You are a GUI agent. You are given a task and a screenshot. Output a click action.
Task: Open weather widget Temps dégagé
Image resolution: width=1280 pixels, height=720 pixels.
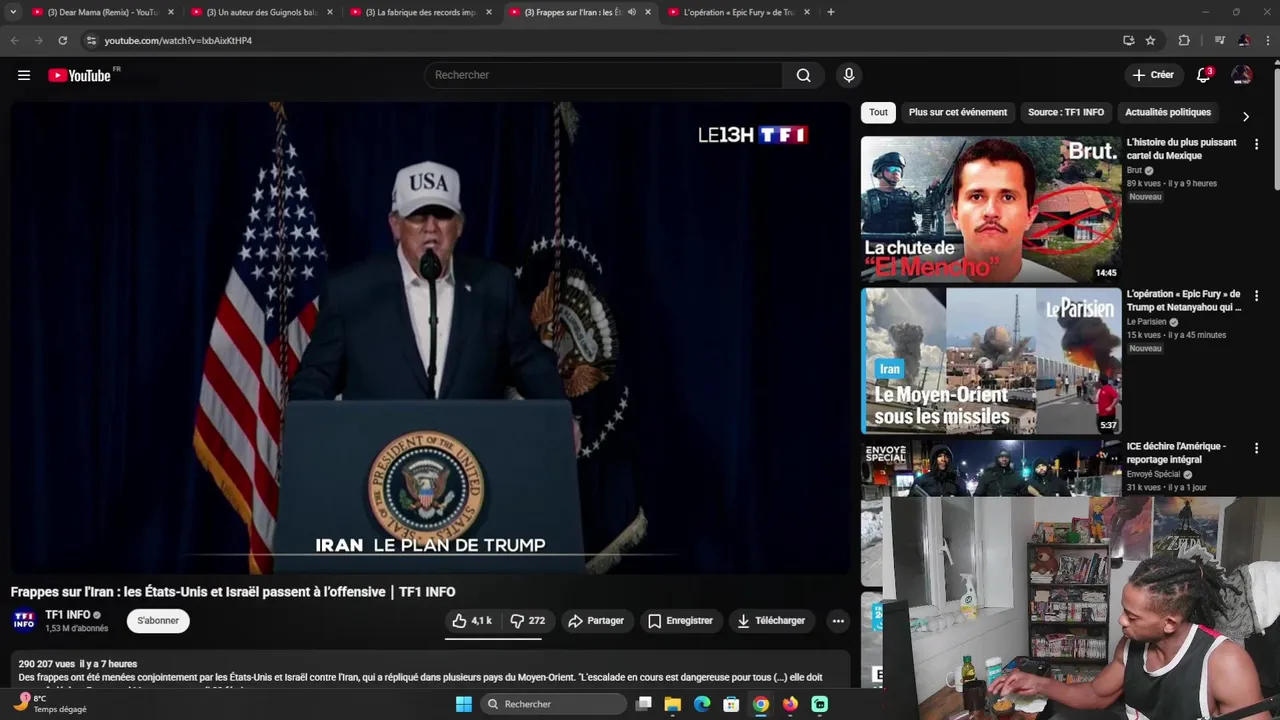[x=48, y=704]
